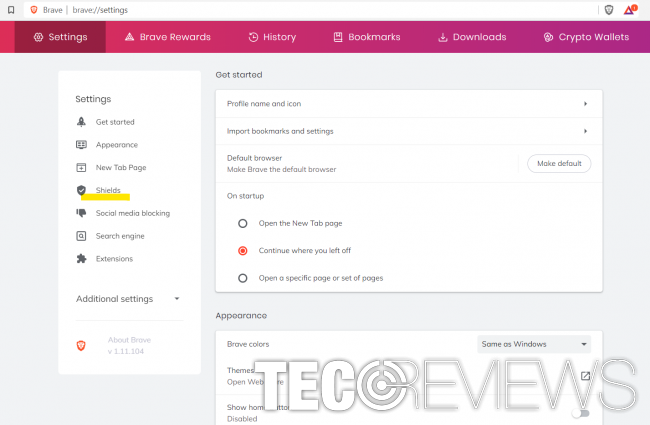Viewport: 650px width, 425px height.
Task: Open the Brave Rewards triangle icon in toolbar
Action: point(630,10)
